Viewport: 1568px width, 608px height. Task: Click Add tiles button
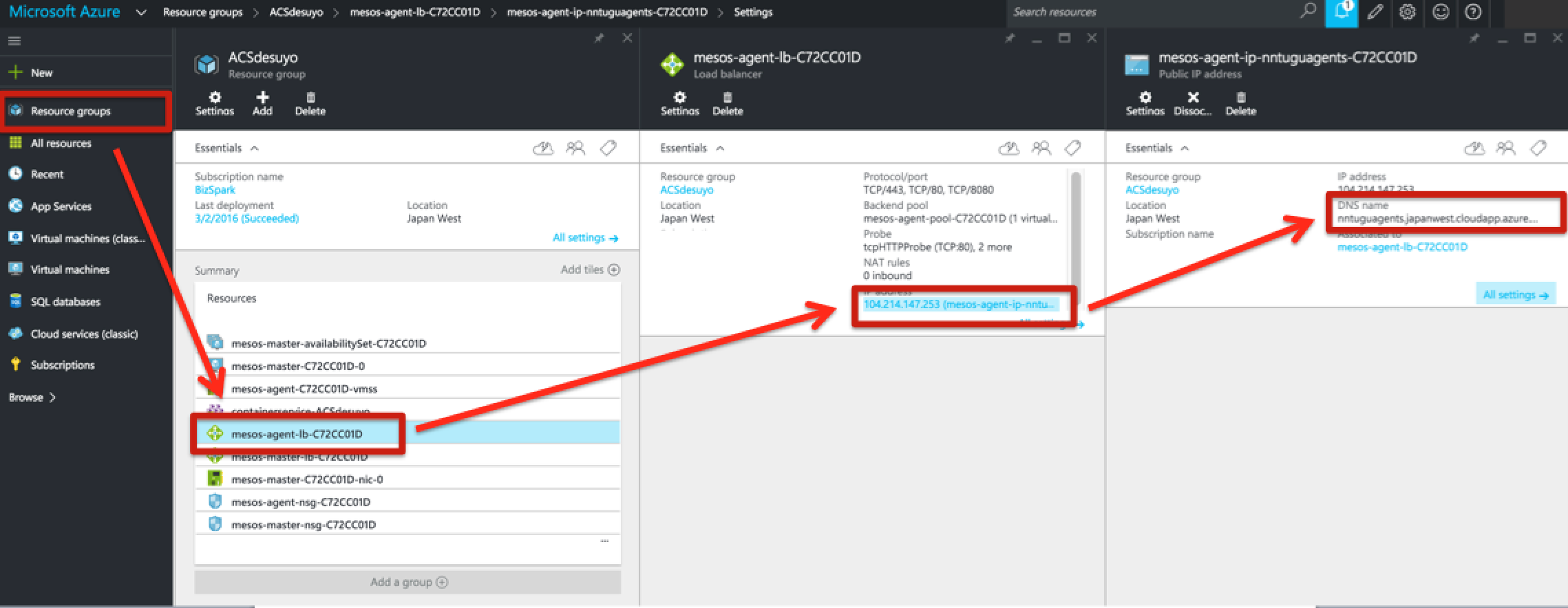point(590,270)
